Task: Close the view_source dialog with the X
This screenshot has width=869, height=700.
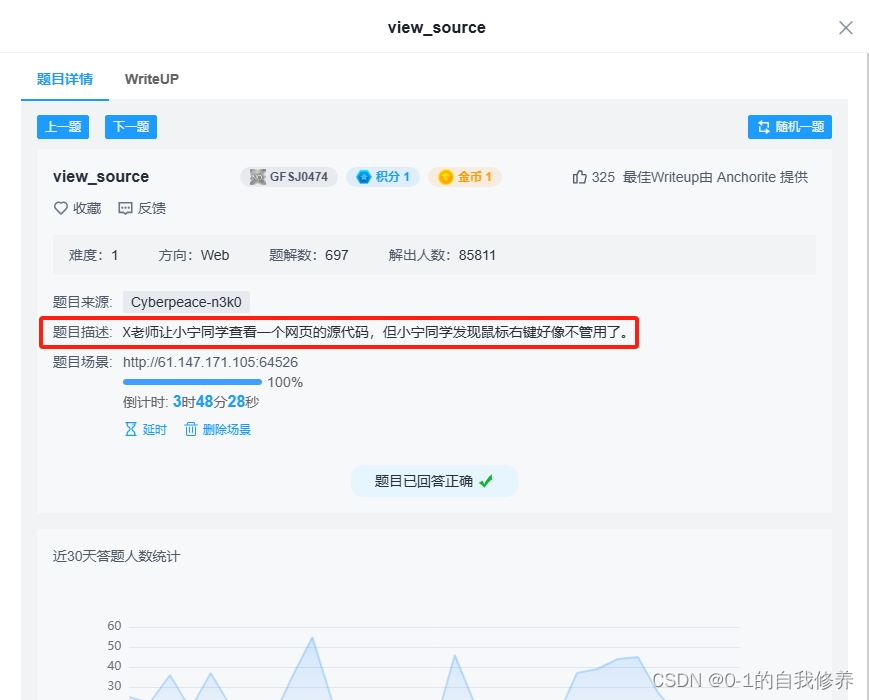Action: point(846,28)
